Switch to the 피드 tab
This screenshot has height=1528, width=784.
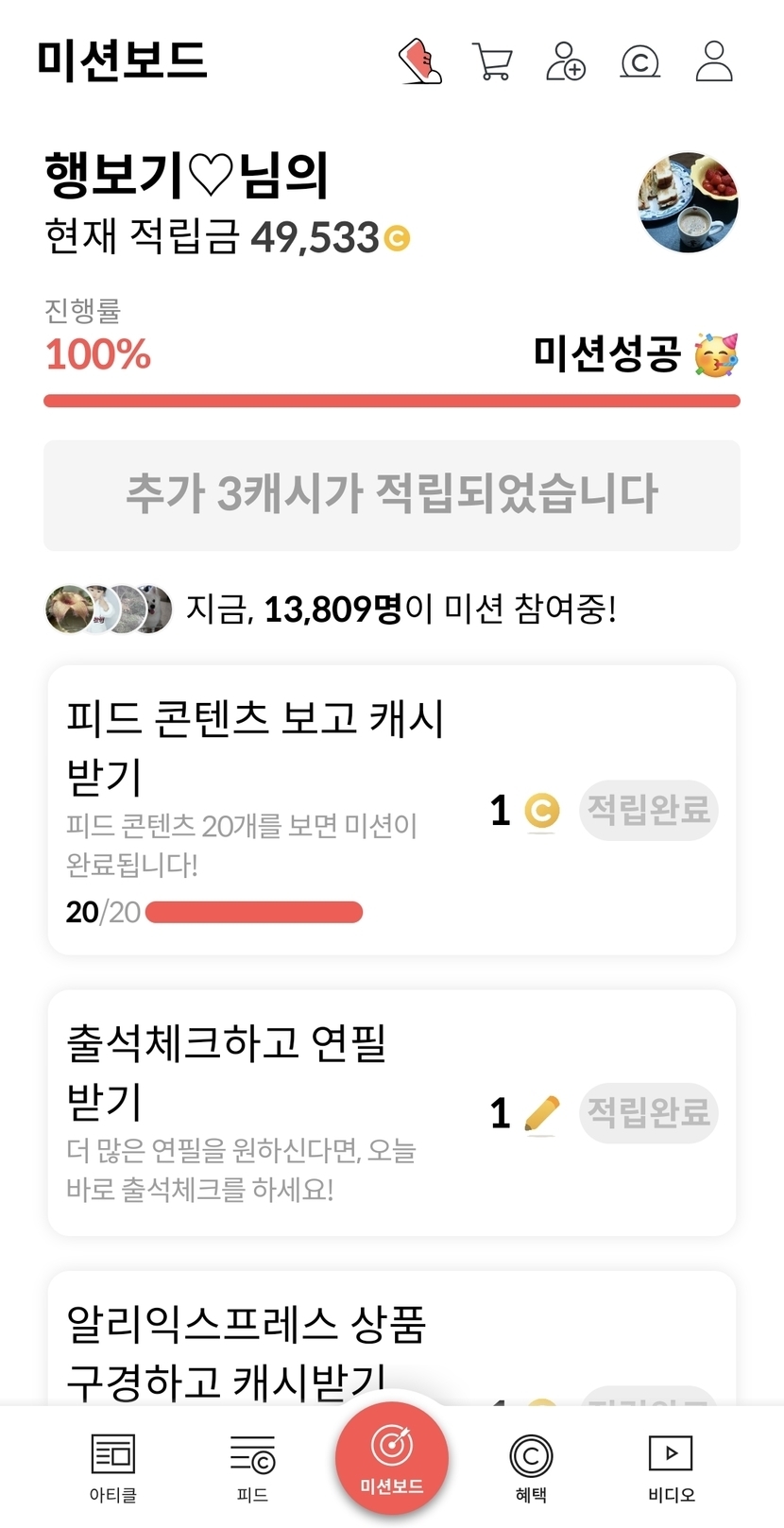coord(252,1467)
